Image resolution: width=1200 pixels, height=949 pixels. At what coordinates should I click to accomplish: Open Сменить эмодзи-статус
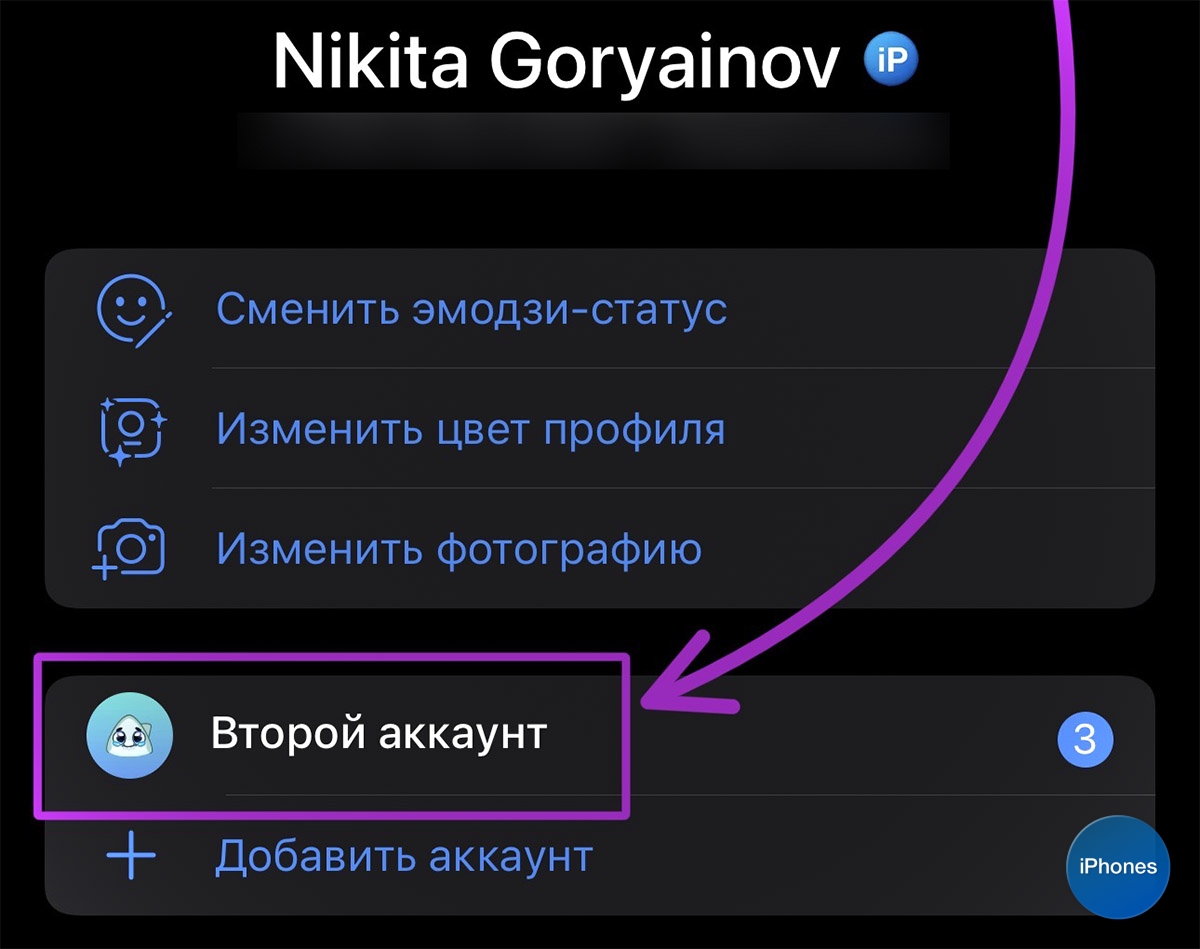point(472,309)
